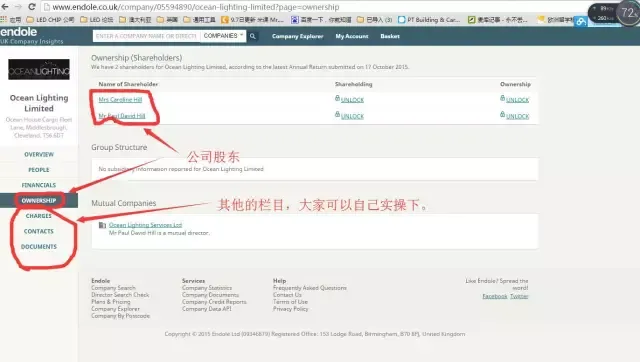
Task: Focus the company name search field
Action: click(146, 36)
